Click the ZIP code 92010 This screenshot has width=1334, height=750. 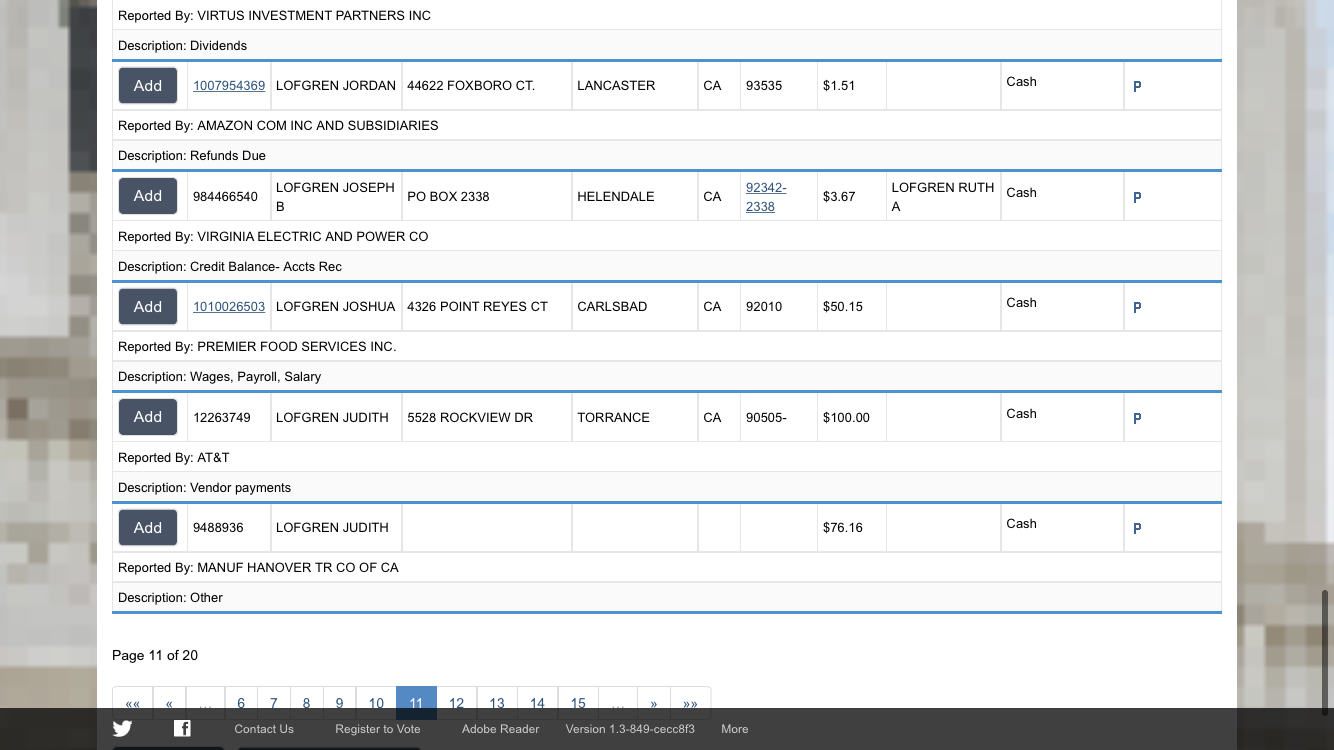click(x=764, y=307)
